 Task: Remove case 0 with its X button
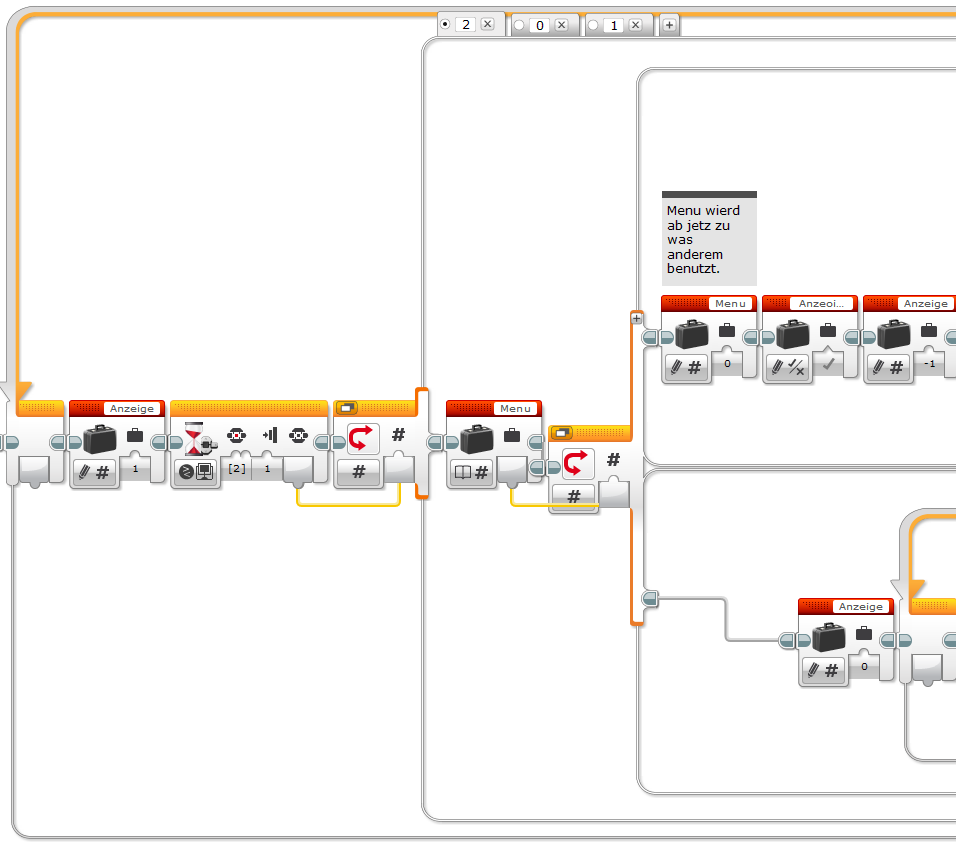point(561,25)
